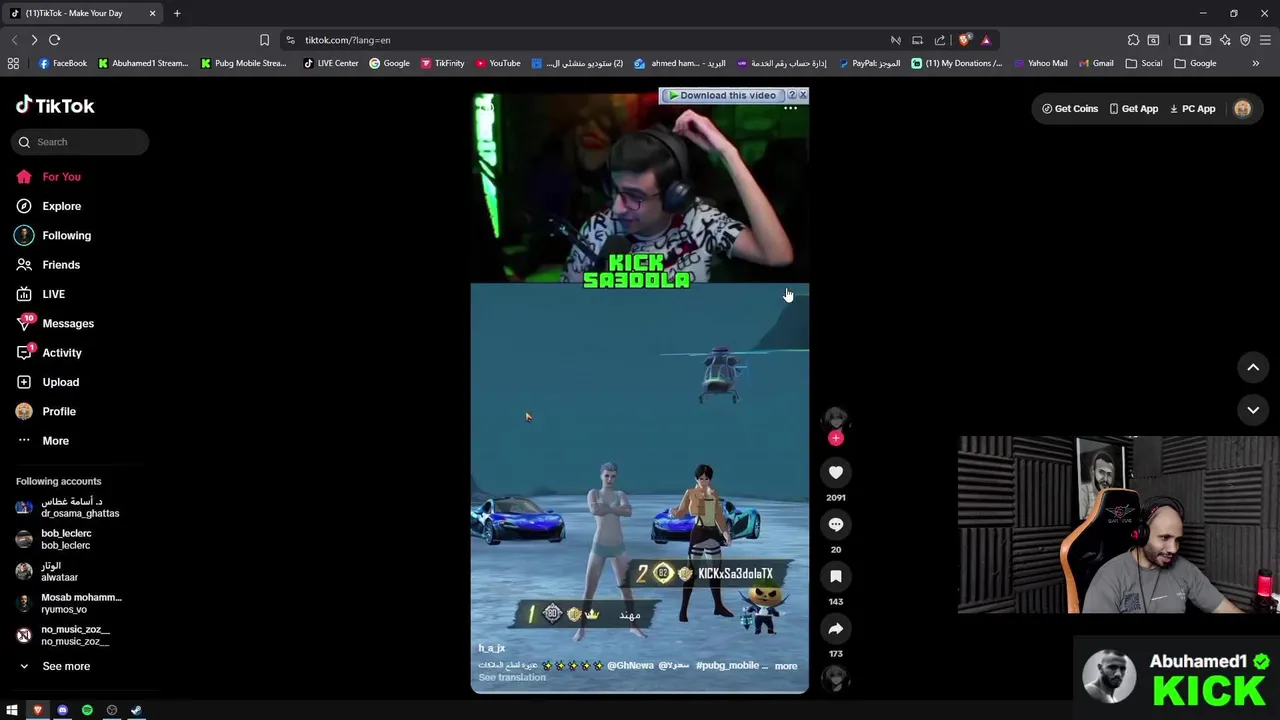The width and height of the screenshot is (1280, 720).
Task: Open help on the download overlay
Action: click(792, 95)
